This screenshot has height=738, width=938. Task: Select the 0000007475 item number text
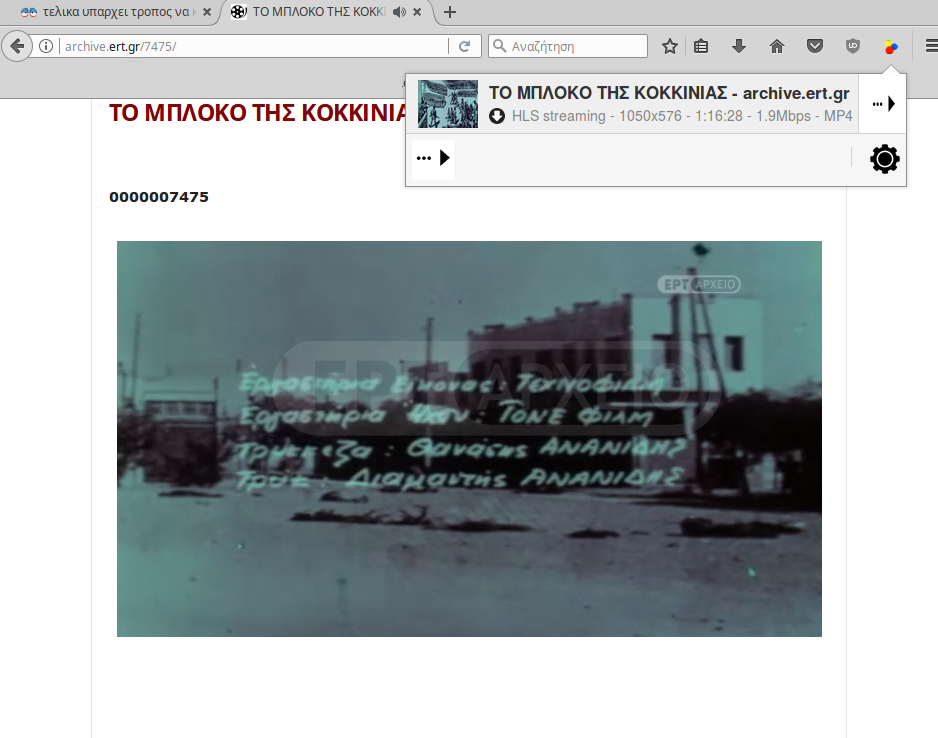coord(159,197)
